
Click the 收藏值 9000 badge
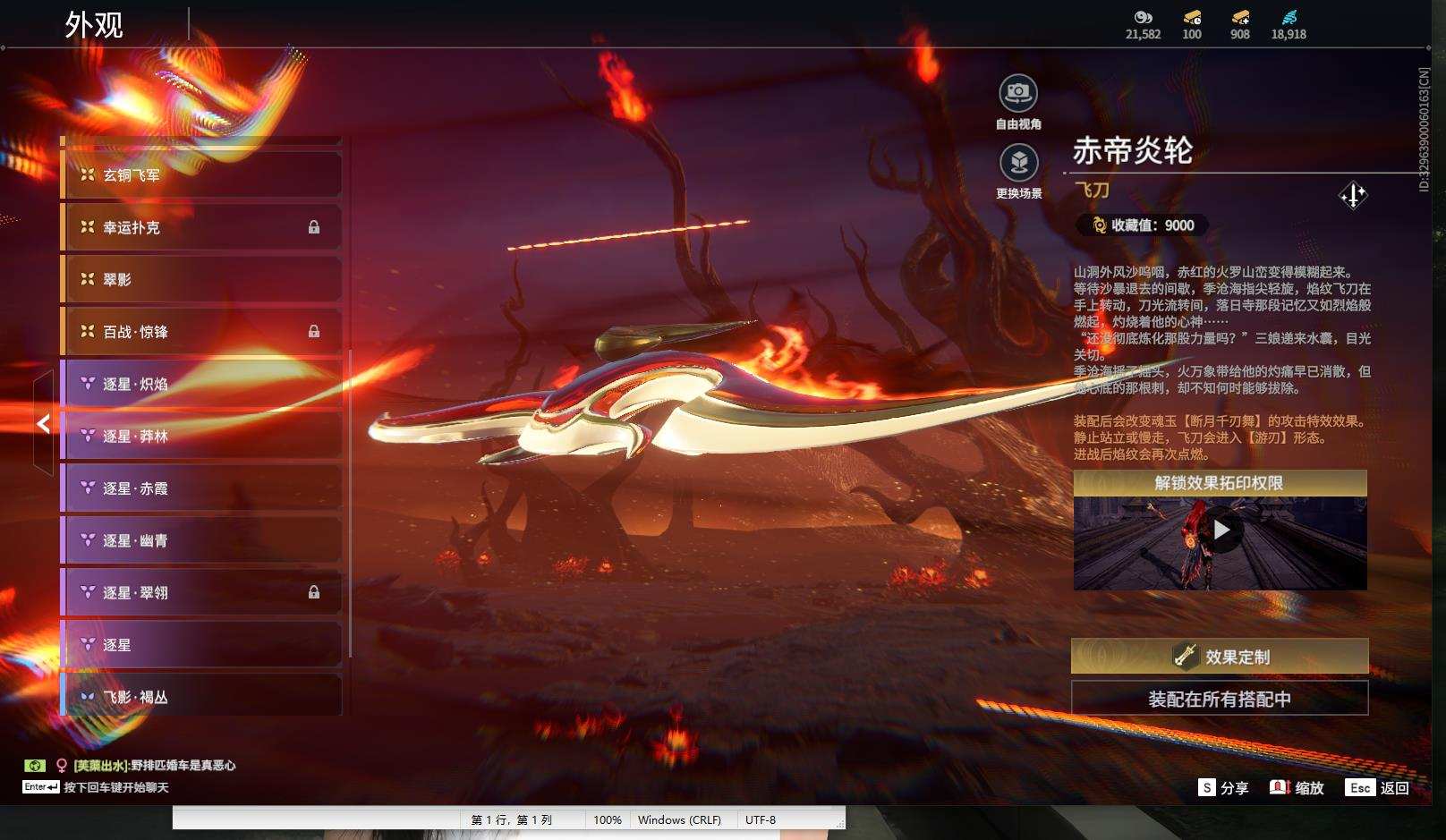click(1143, 225)
